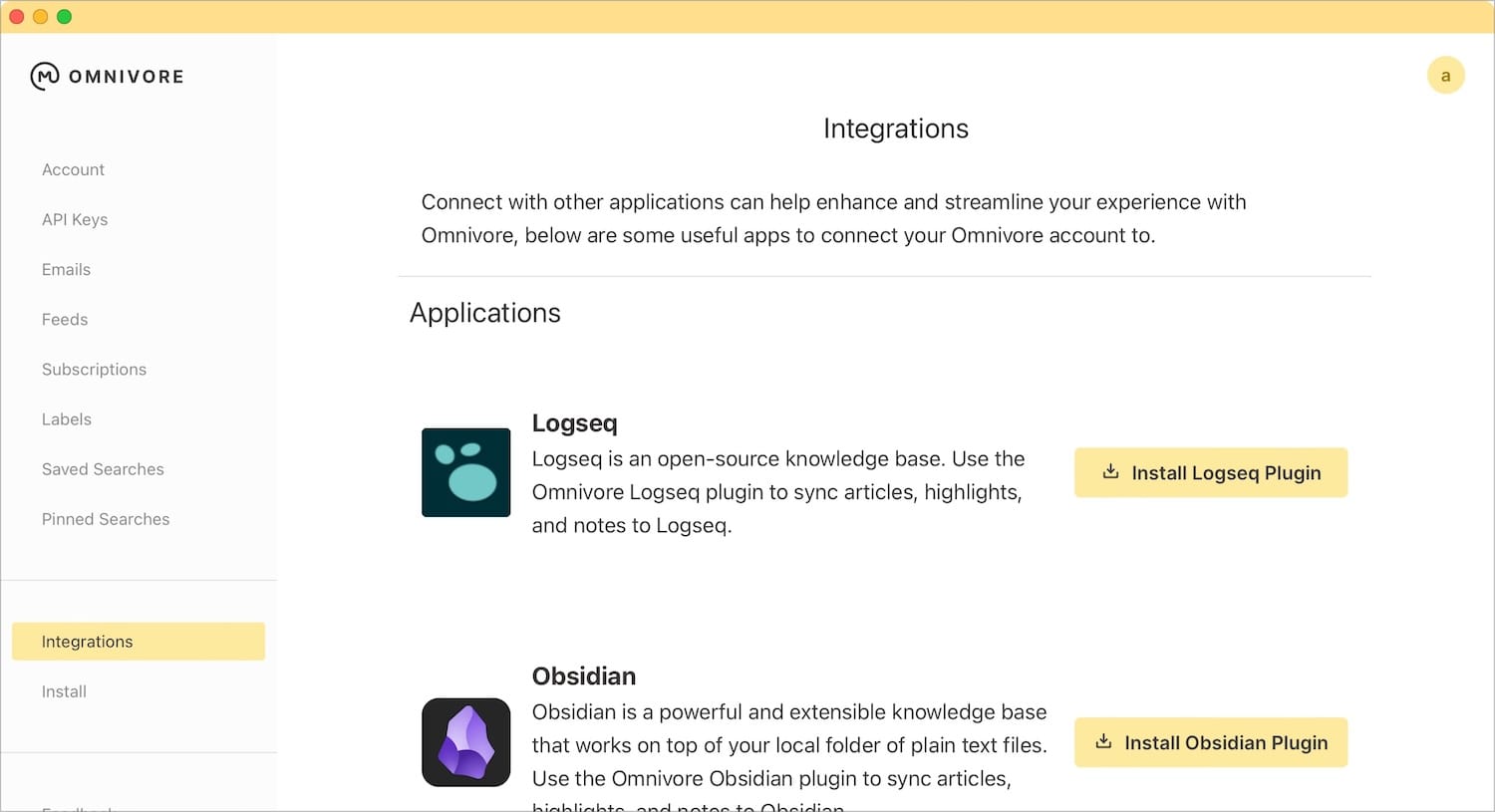Click the Logseq title text
1495x812 pixels.
tap(575, 422)
